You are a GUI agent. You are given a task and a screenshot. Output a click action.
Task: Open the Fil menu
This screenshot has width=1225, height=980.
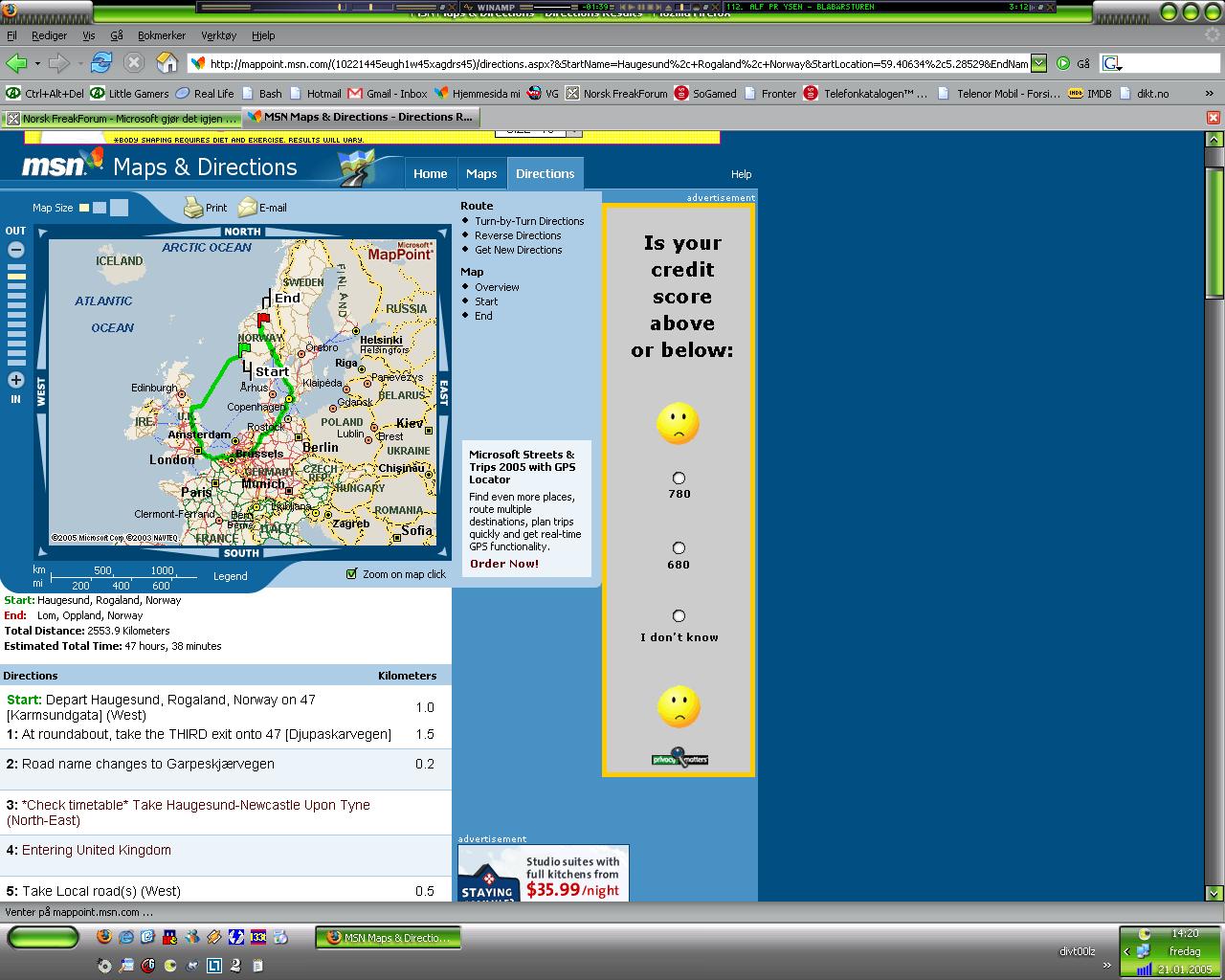(11, 35)
